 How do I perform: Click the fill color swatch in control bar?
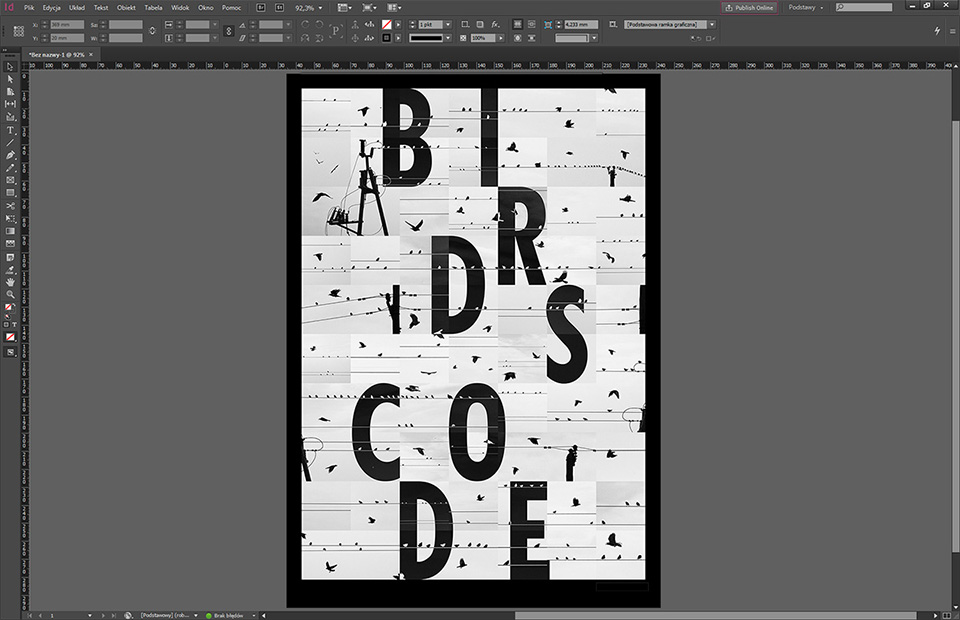coord(387,23)
